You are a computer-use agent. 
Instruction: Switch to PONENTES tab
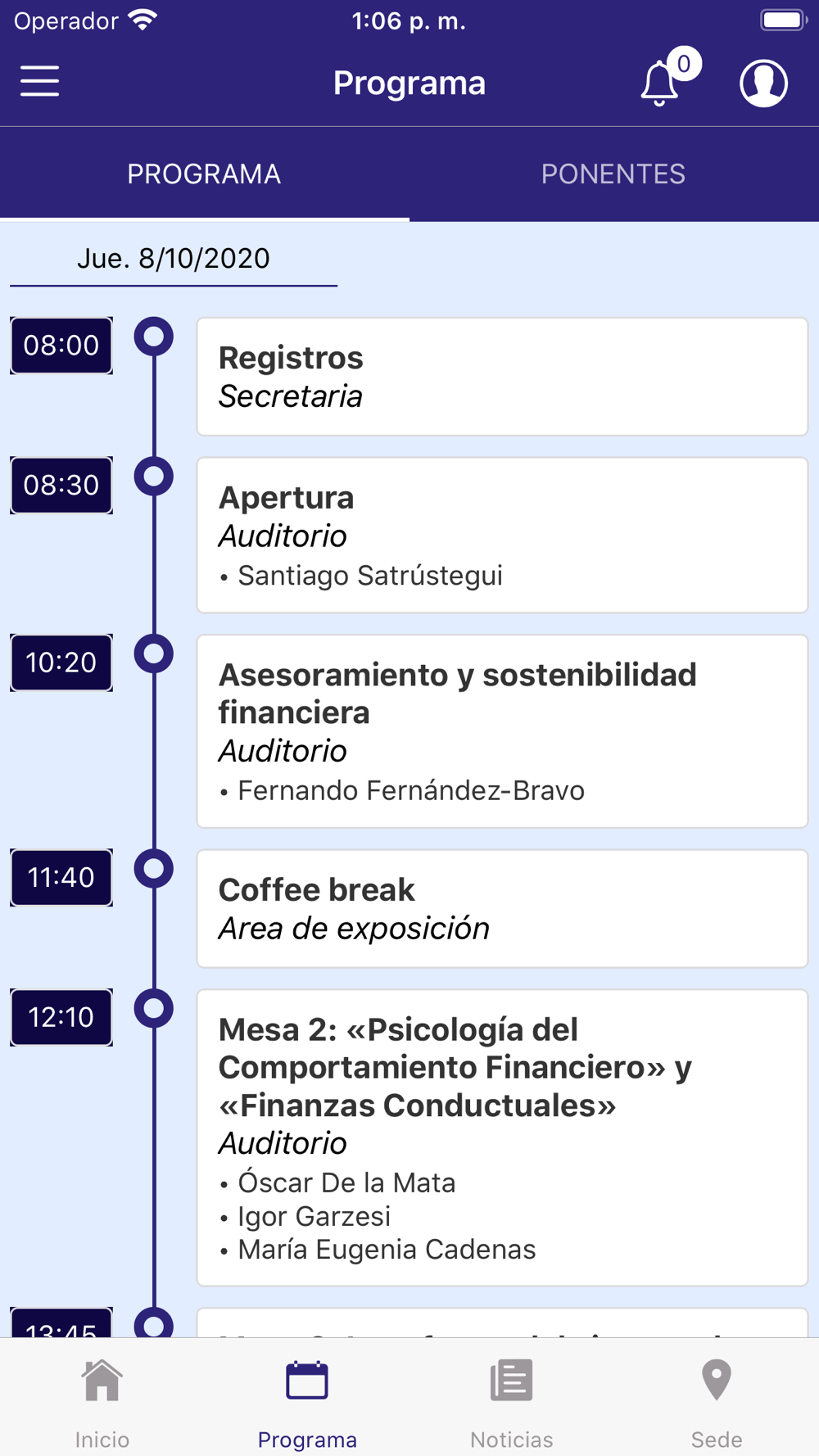pos(613,174)
